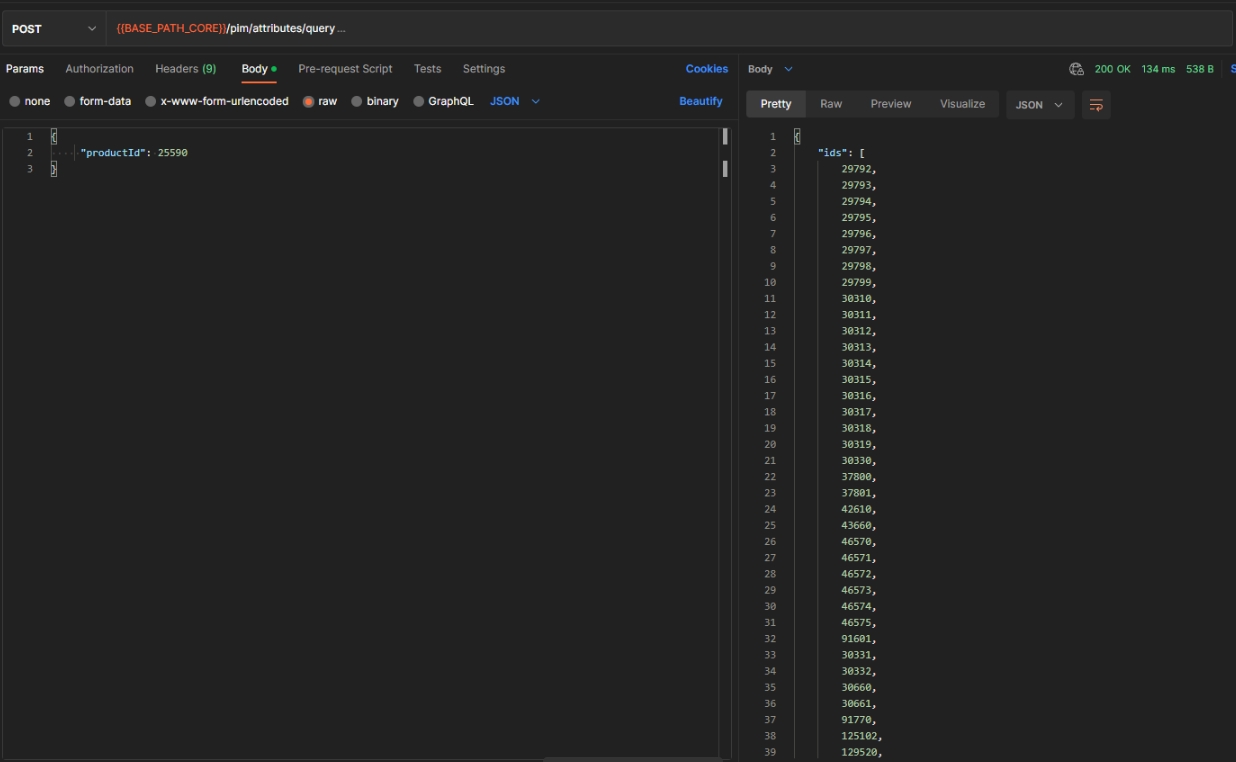Screen dimensions: 1236x762
Task: Expand the request body JSON type dropdown
Action: [x=515, y=101]
